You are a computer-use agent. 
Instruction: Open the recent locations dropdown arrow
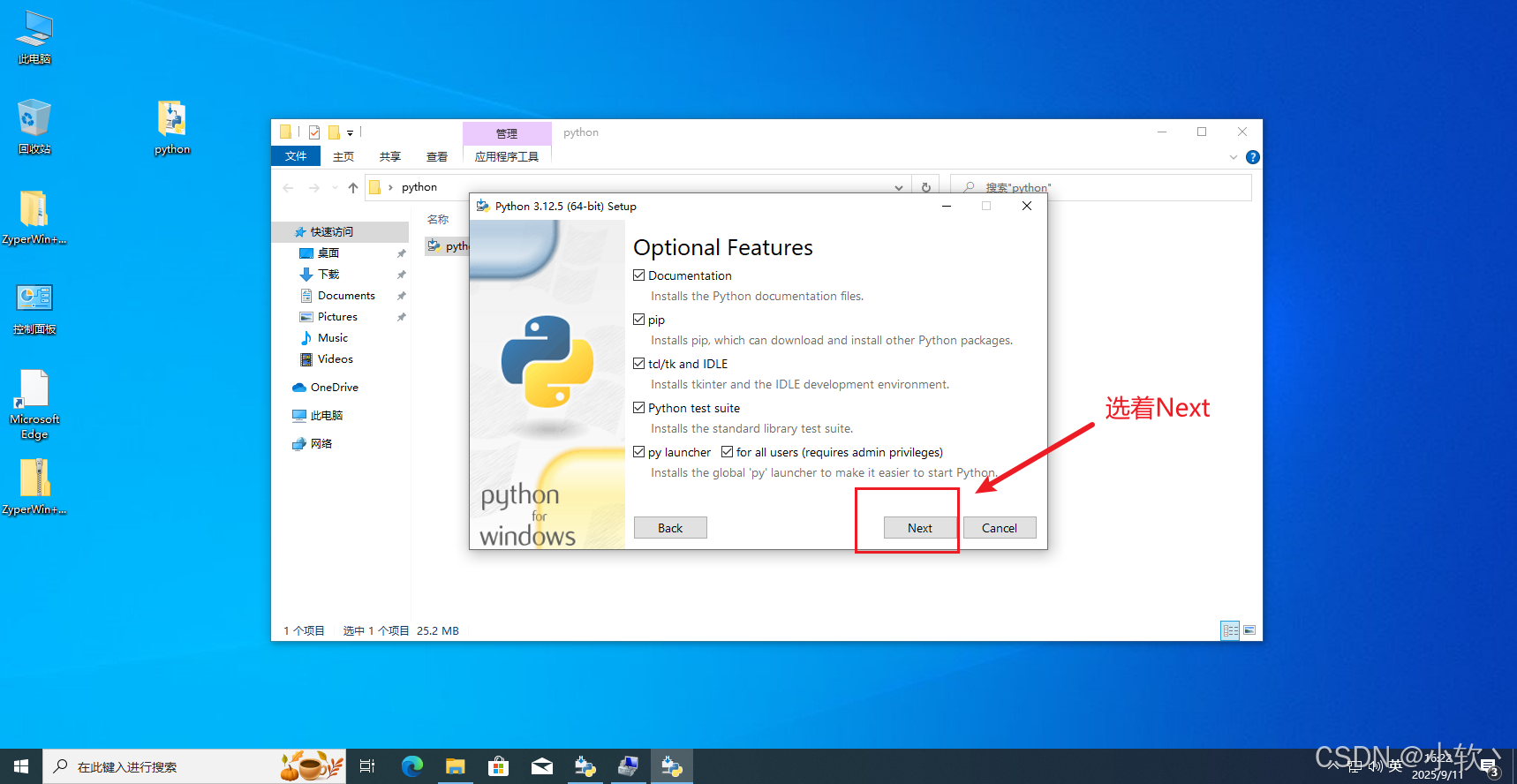[335, 187]
